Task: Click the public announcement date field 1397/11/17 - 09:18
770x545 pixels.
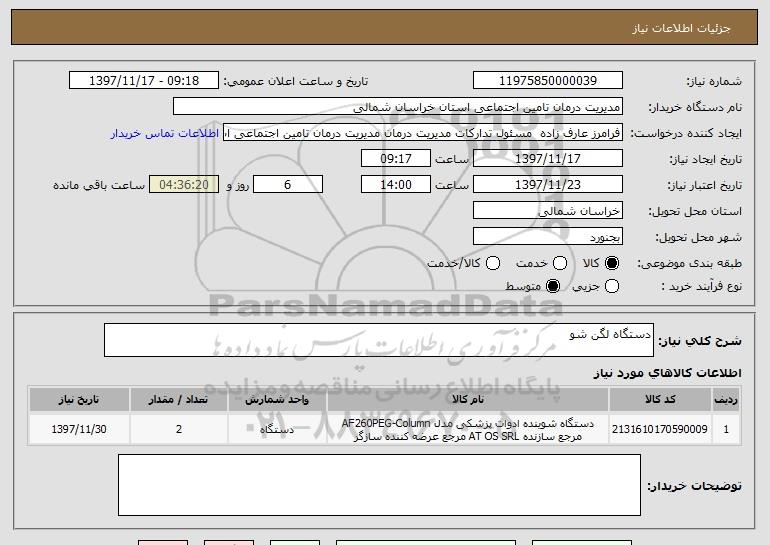Action: [144, 81]
